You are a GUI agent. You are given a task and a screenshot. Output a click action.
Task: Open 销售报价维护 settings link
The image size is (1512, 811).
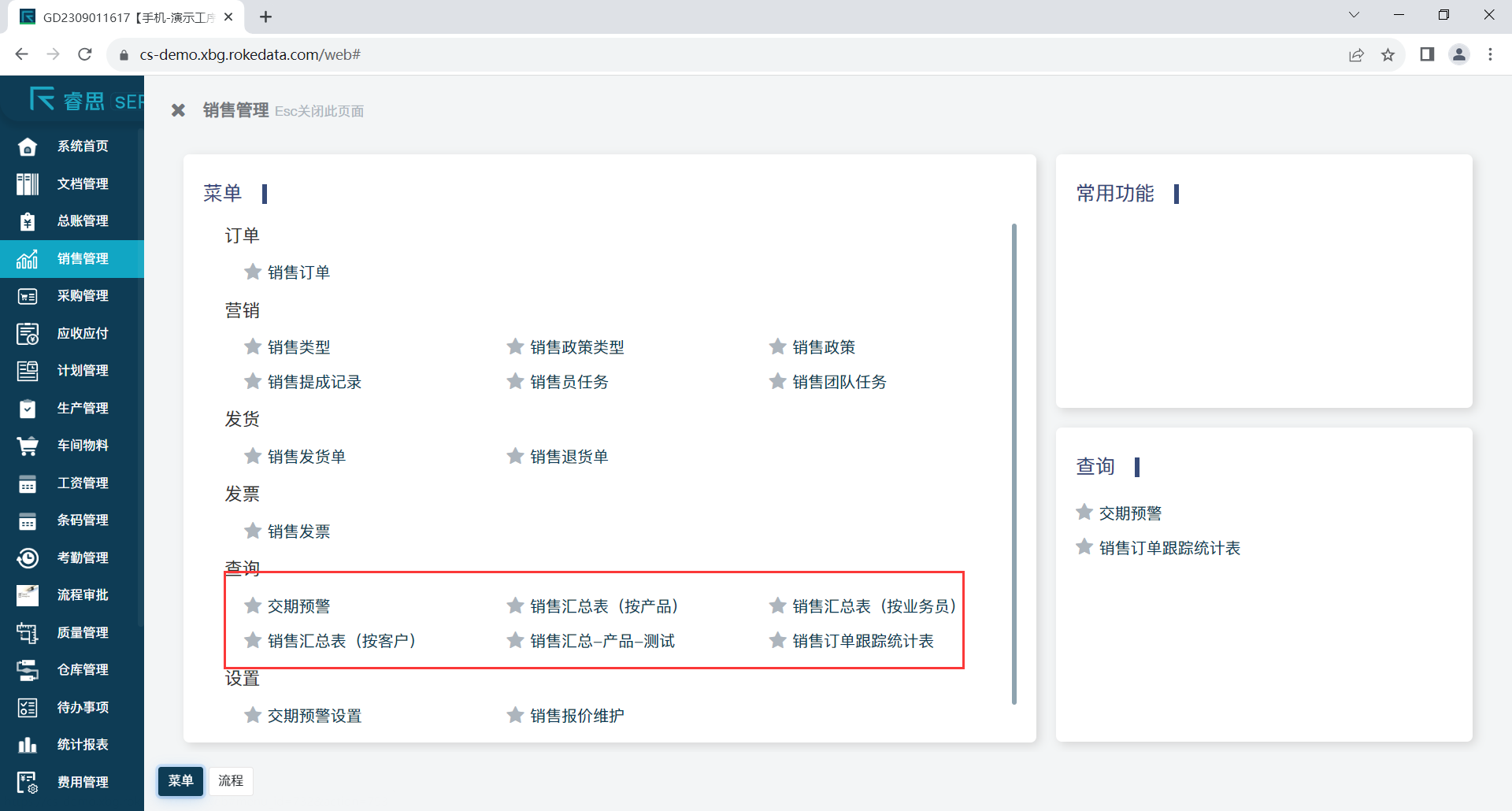(576, 716)
